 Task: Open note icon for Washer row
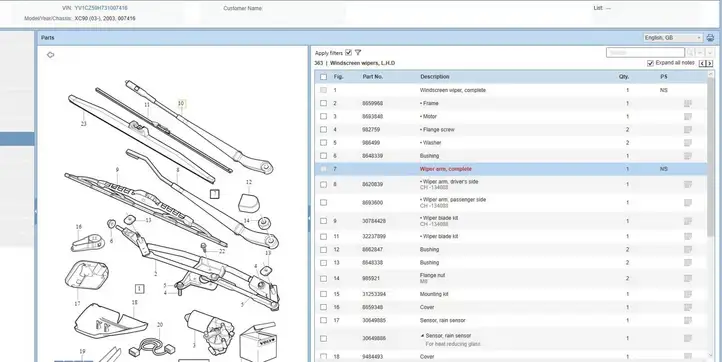pos(688,143)
